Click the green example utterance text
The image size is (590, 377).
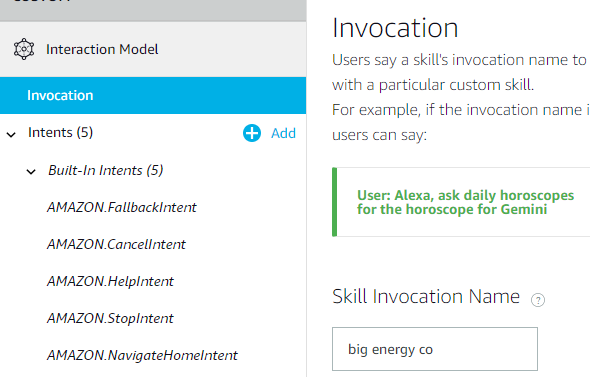click(x=465, y=202)
